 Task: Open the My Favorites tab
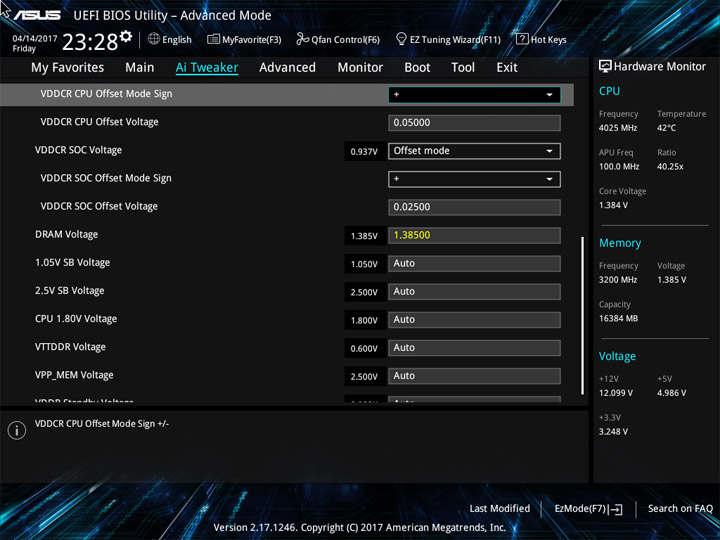(68, 68)
